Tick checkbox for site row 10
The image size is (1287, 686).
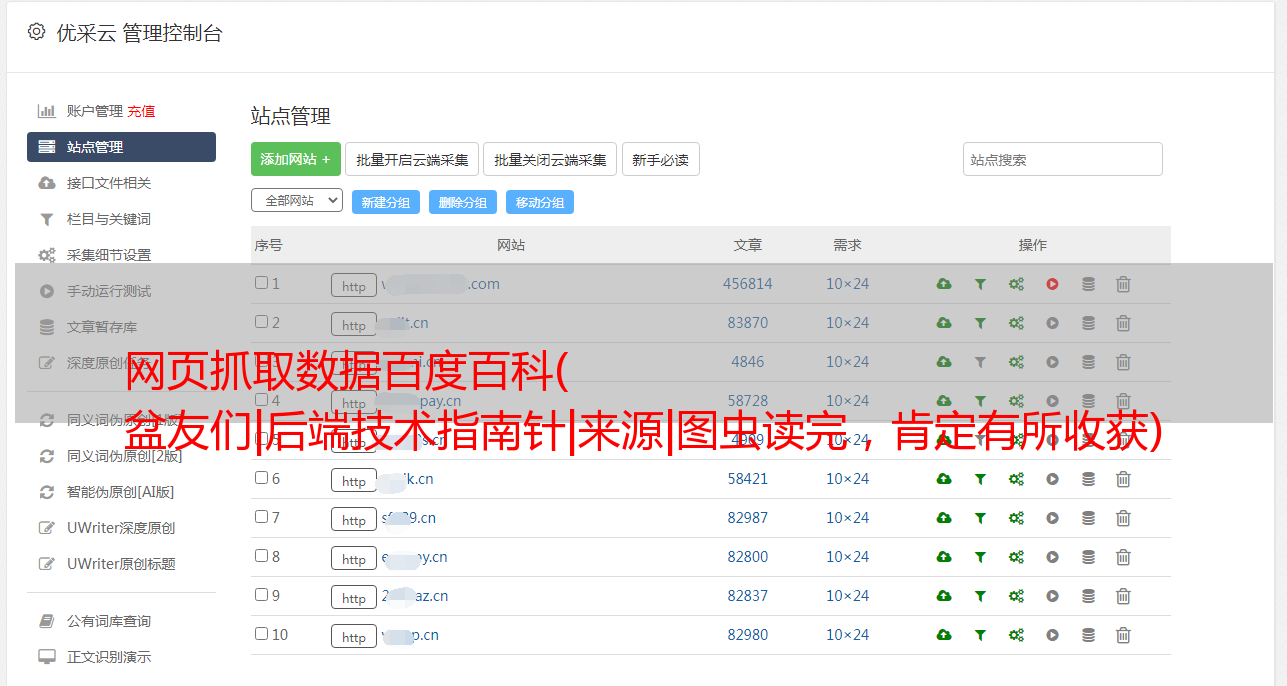[261, 634]
